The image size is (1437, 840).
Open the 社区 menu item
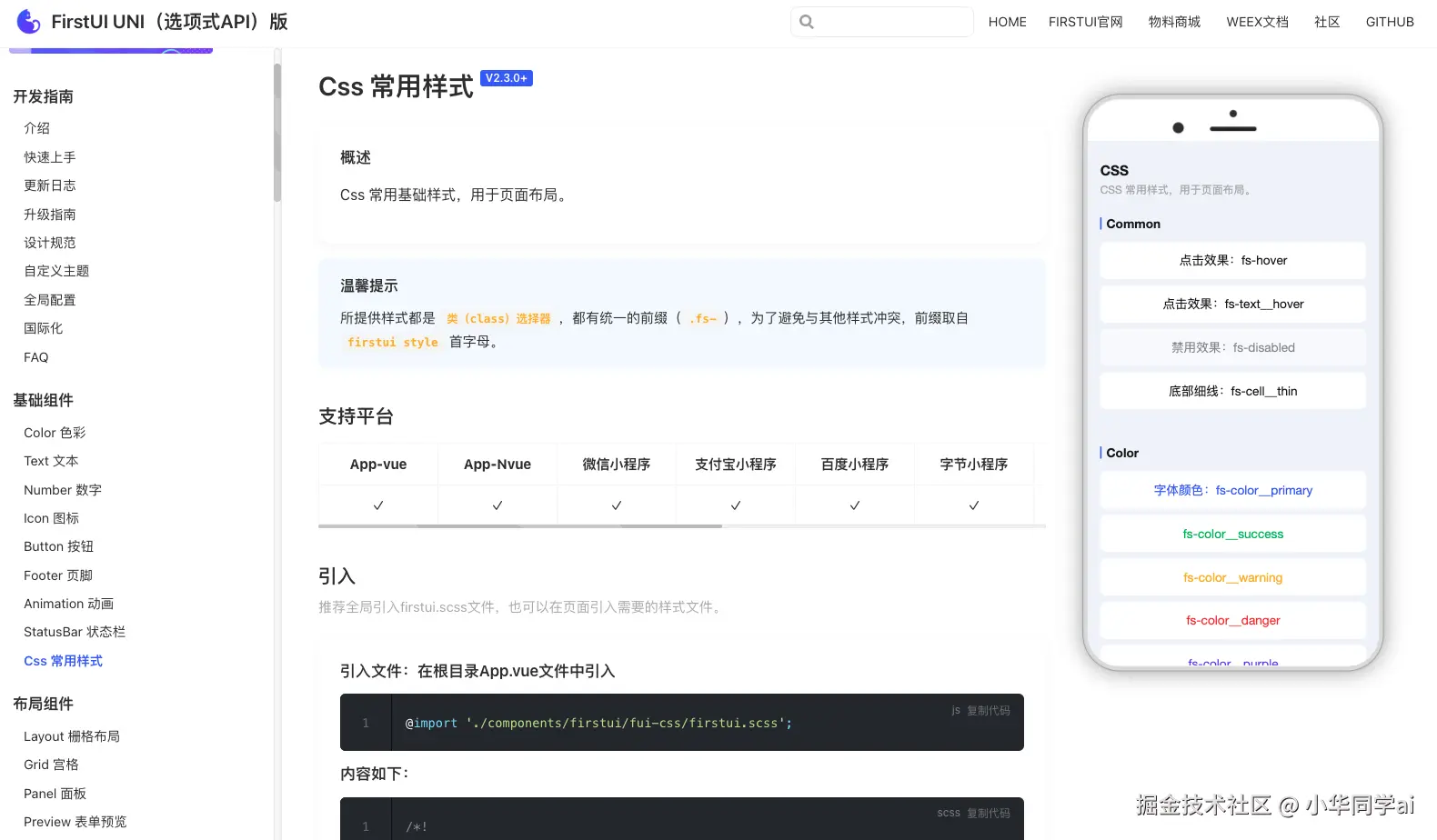tap(1327, 22)
